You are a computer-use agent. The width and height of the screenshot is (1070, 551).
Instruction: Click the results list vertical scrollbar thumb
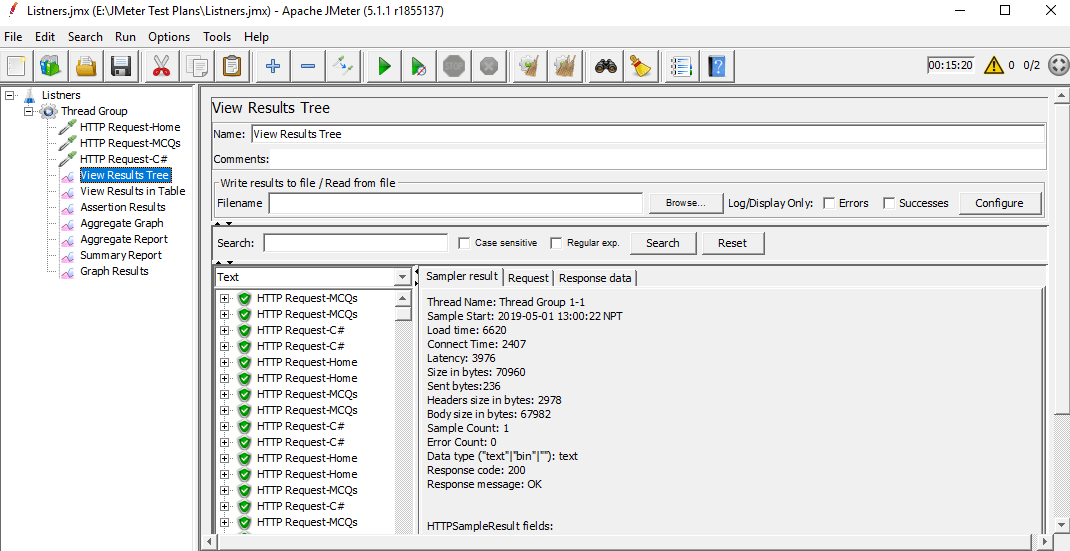pyautogui.click(x=403, y=313)
